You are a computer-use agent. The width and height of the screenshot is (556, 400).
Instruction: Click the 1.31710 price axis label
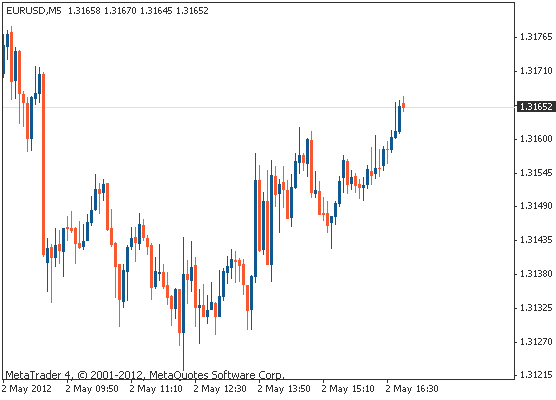536,71
